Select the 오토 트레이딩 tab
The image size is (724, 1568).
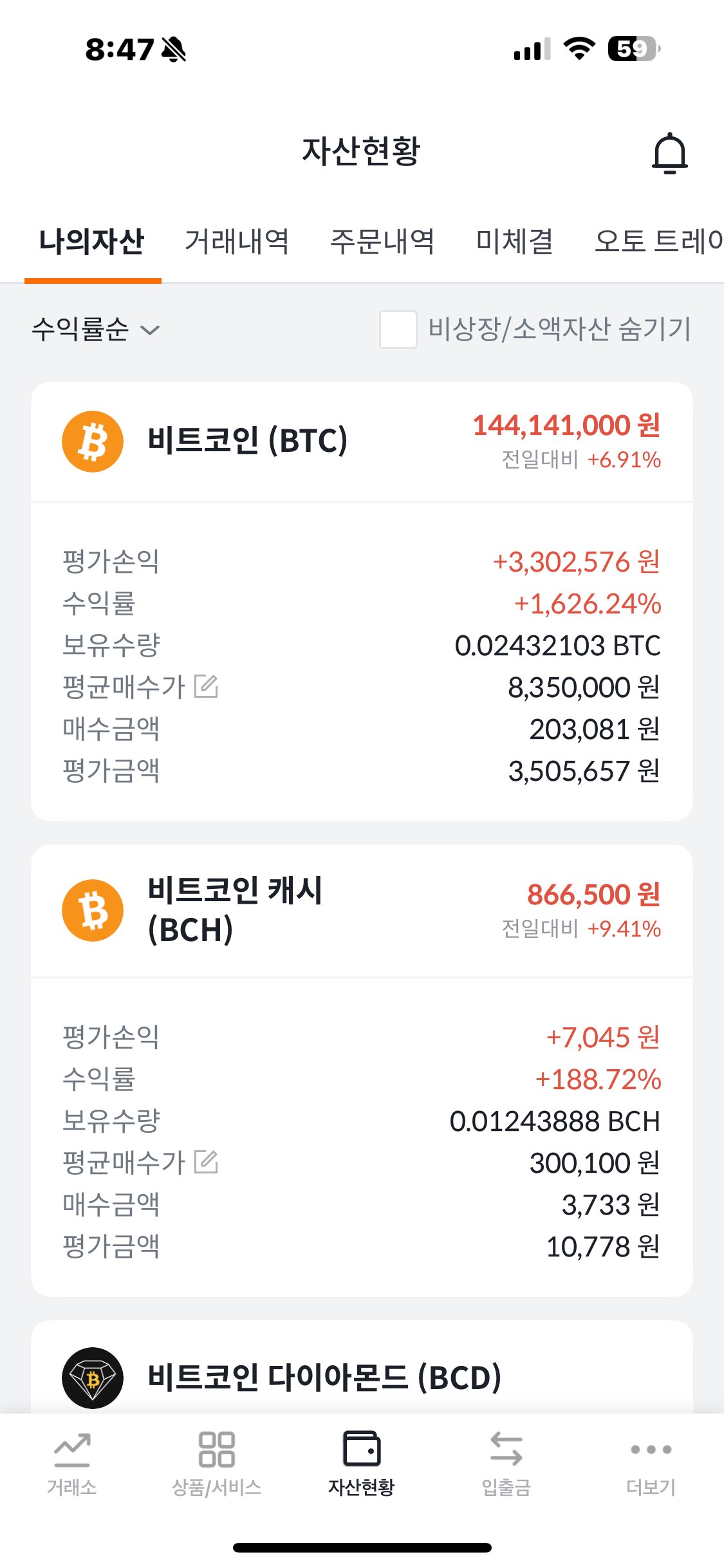point(658,242)
